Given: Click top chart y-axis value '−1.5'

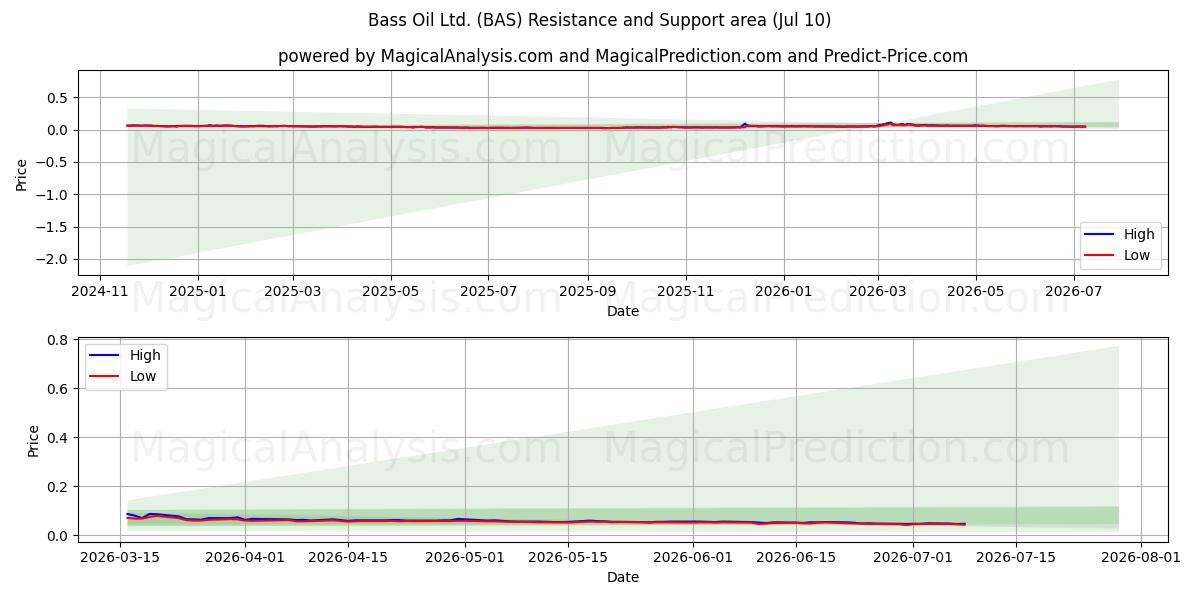Looking at the screenshot, I should tap(53, 227).
